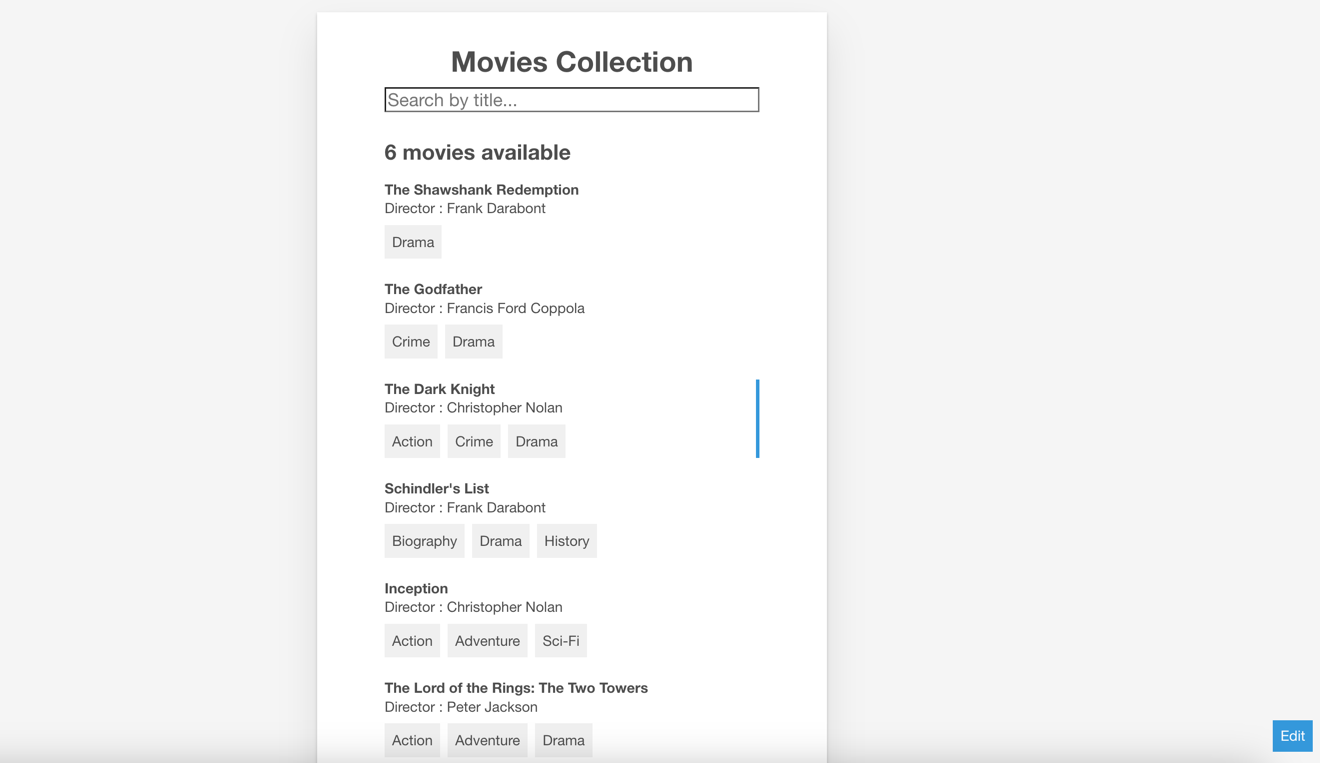This screenshot has height=763, width=1320.
Task: Click the Sci-Fi tag under Inception
Action: click(560, 641)
